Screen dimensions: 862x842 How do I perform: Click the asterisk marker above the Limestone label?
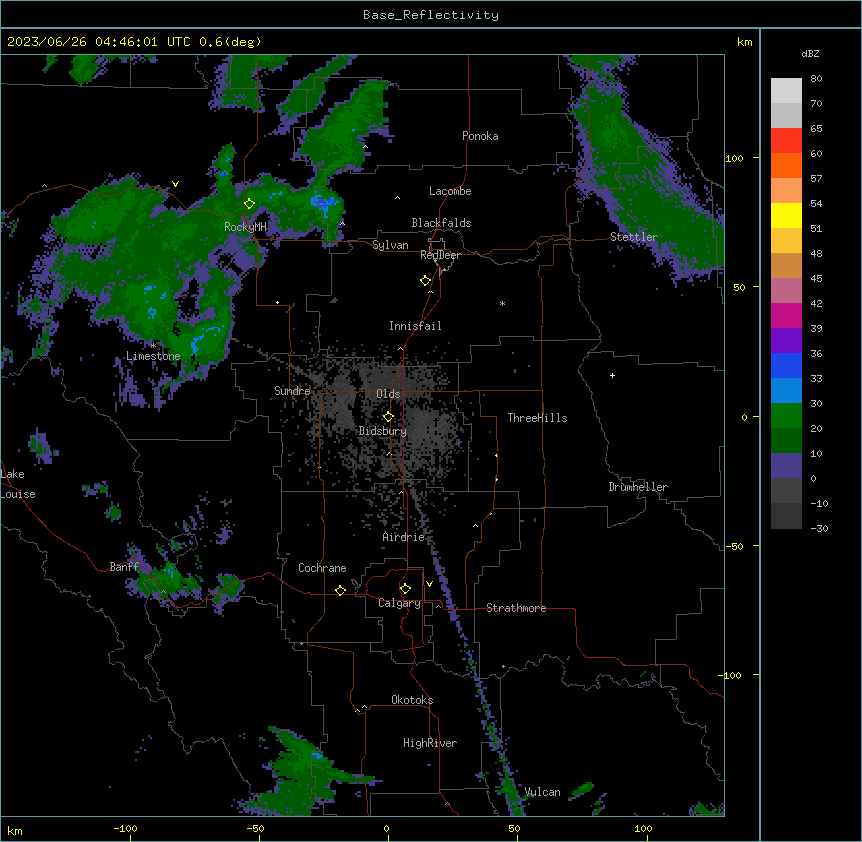coord(153,345)
